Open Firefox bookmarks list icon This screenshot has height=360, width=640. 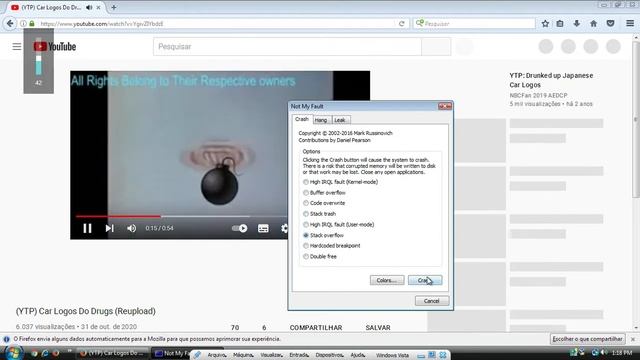560,24
